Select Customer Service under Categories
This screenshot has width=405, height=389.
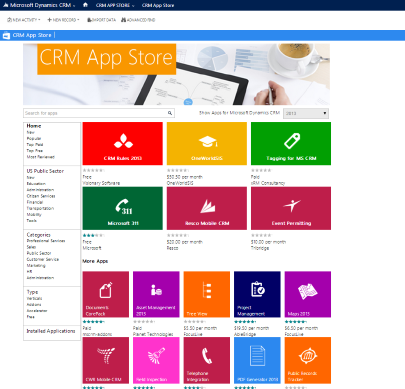(43, 259)
